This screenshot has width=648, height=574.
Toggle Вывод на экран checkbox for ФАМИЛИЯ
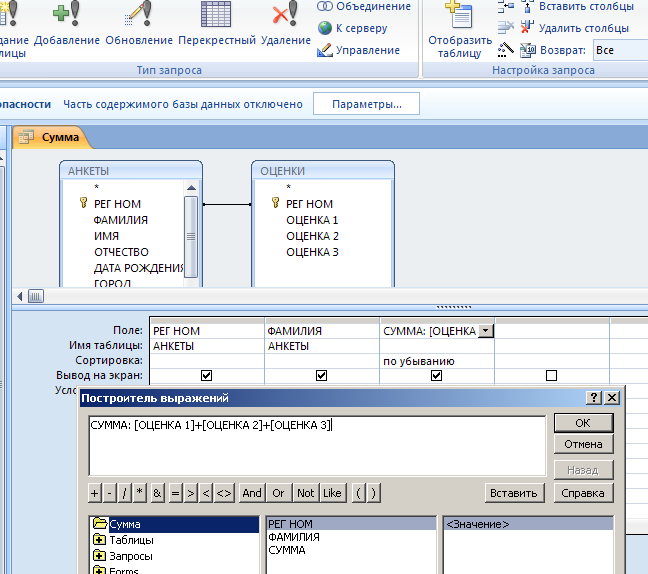tap(321, 375)
